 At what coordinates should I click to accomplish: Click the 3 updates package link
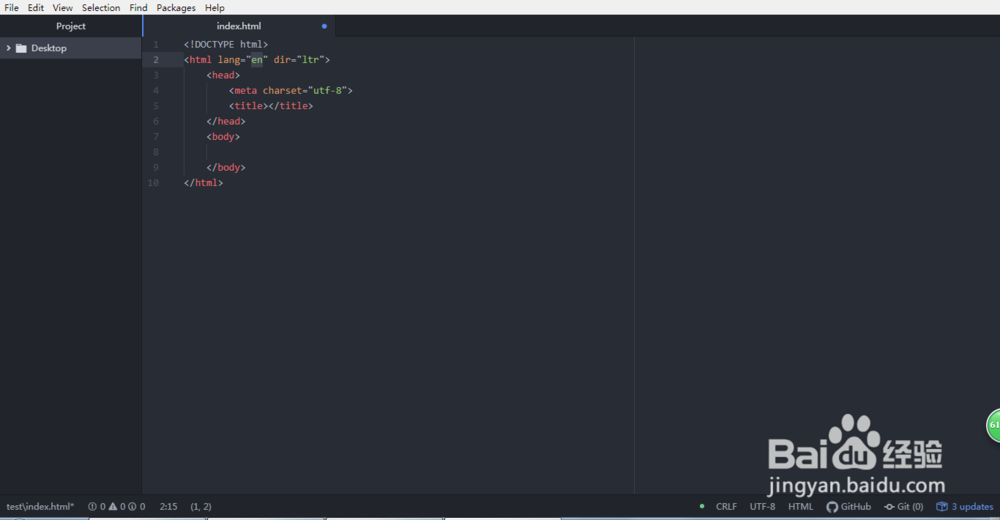point(964,507)
